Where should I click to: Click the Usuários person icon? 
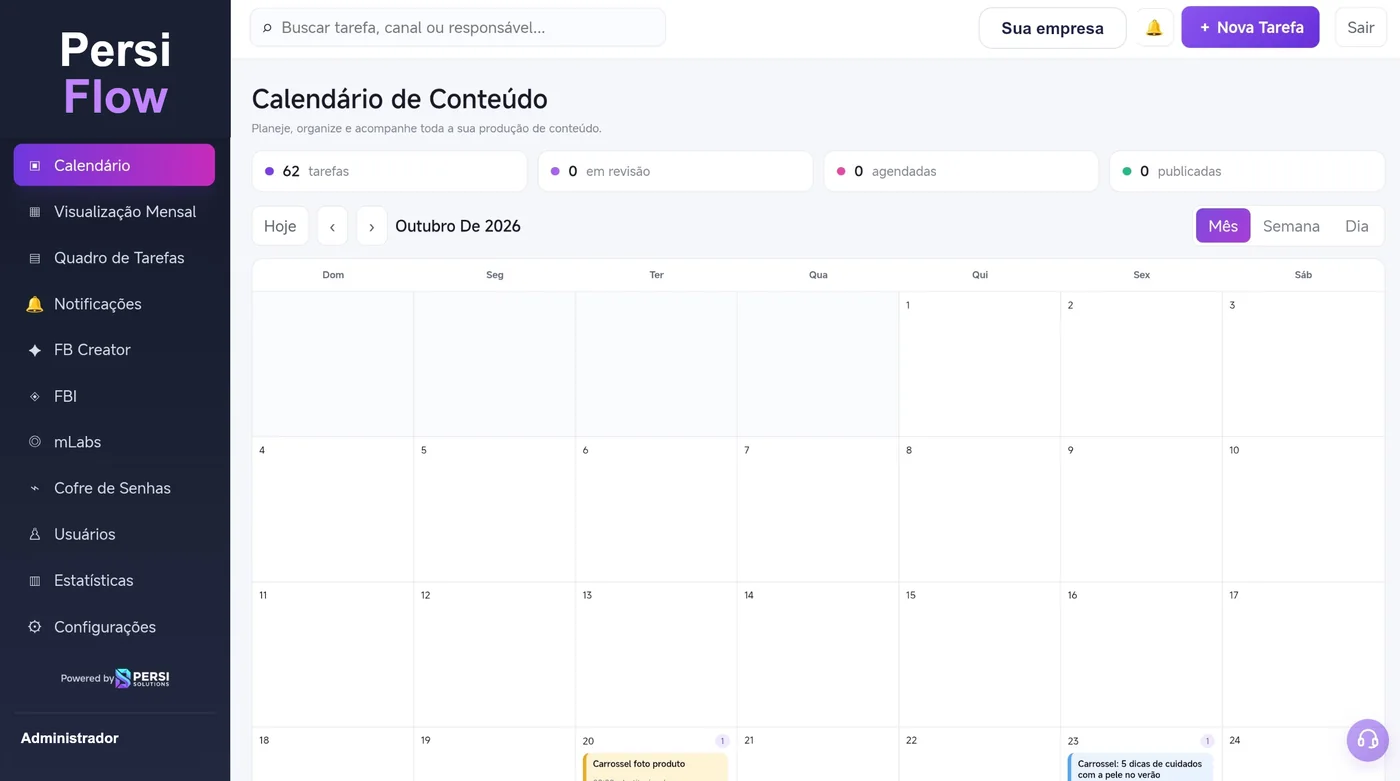point(35,534)
